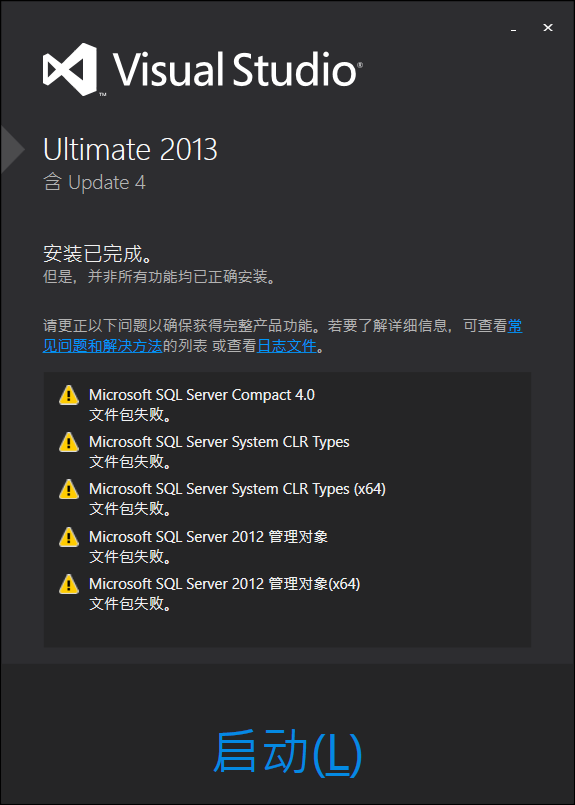
Task: Select Microsoft SQL Server 2012 管理对象(x64) entry
Action: 224,584
